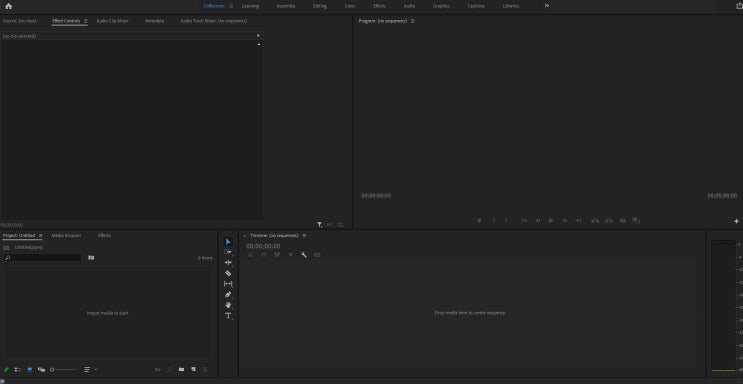Screen dimensions: 743x384
Task: Open Media Browser tab
Action: [66, 236]
